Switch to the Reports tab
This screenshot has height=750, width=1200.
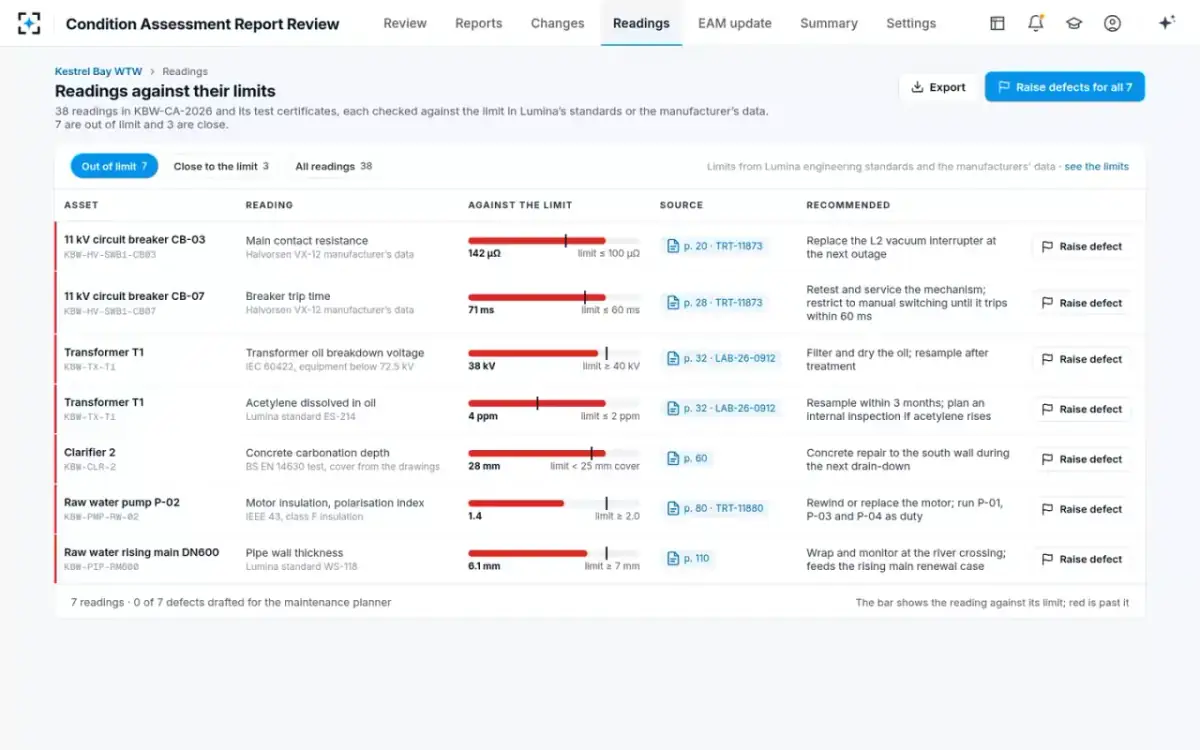click(479, 23)
